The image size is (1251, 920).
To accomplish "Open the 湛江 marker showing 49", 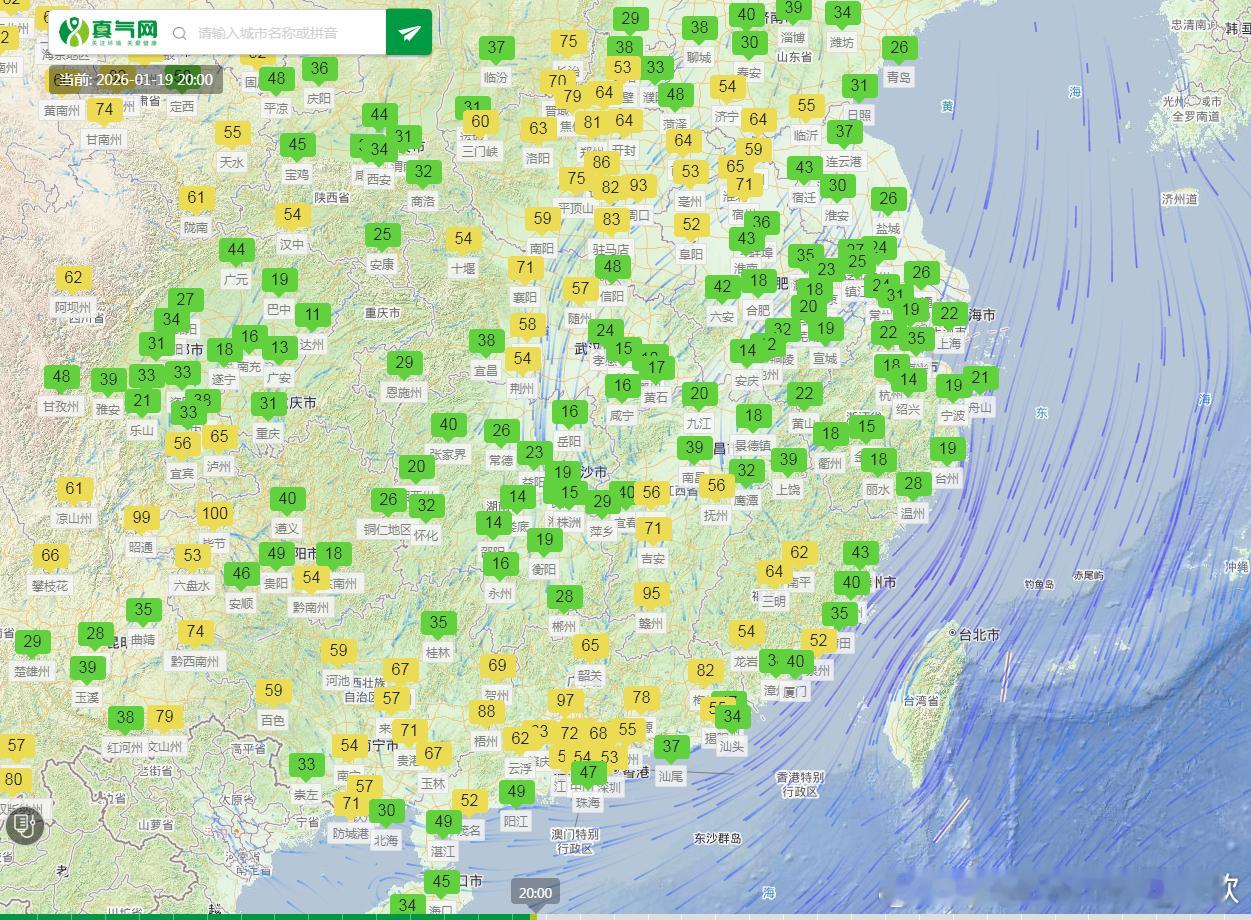I will [x=443, y=823].
